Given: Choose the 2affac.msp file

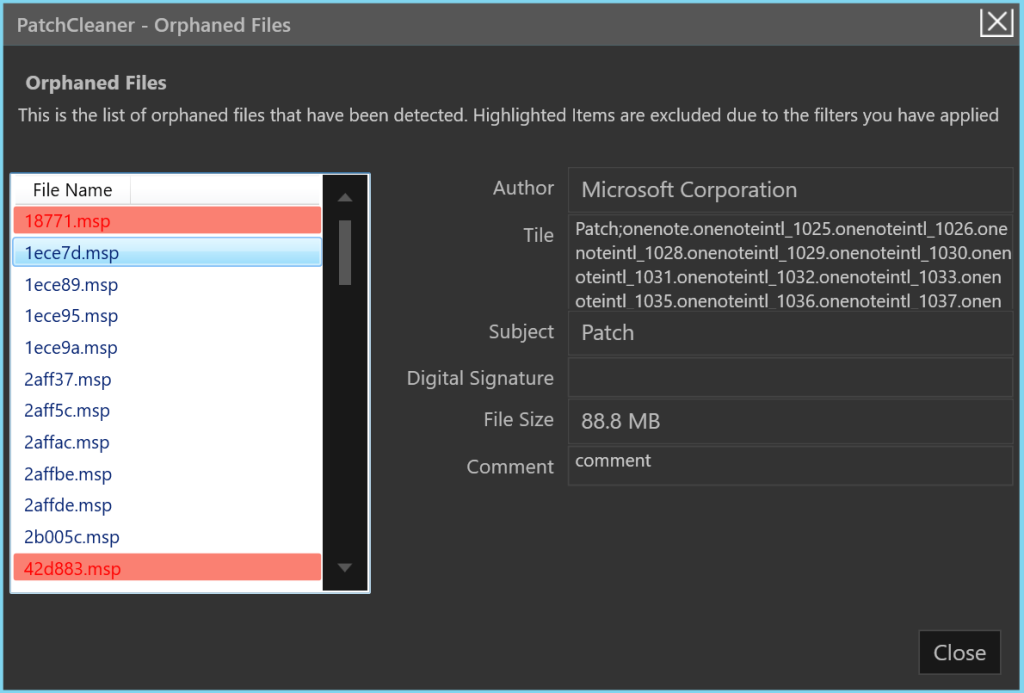Looking at the screenshot, I should [x=167, y=443].
